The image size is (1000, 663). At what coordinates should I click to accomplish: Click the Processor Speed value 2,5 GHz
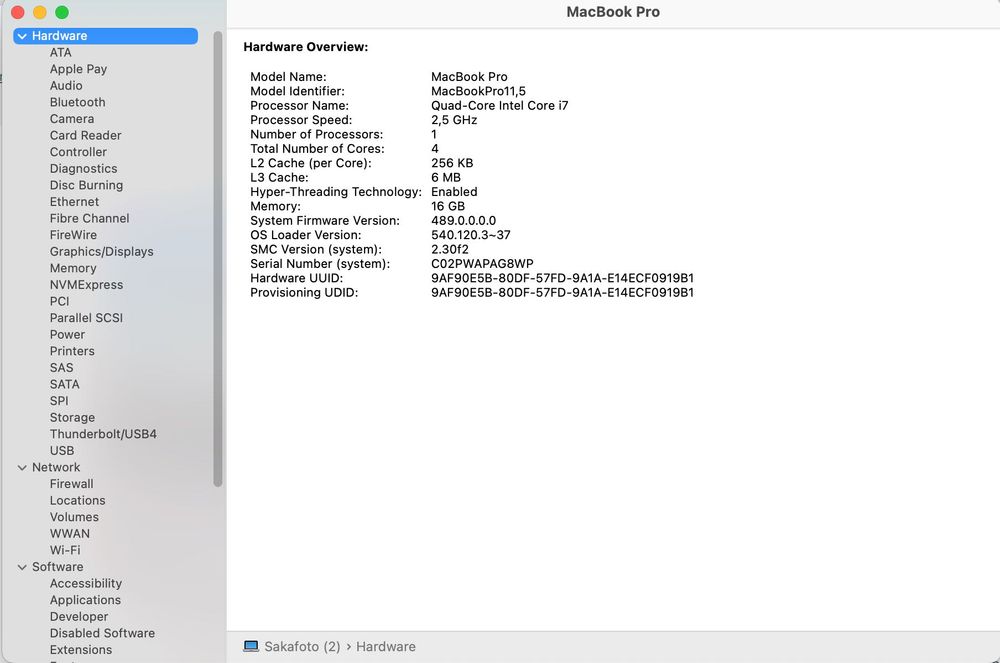[454, 120]
